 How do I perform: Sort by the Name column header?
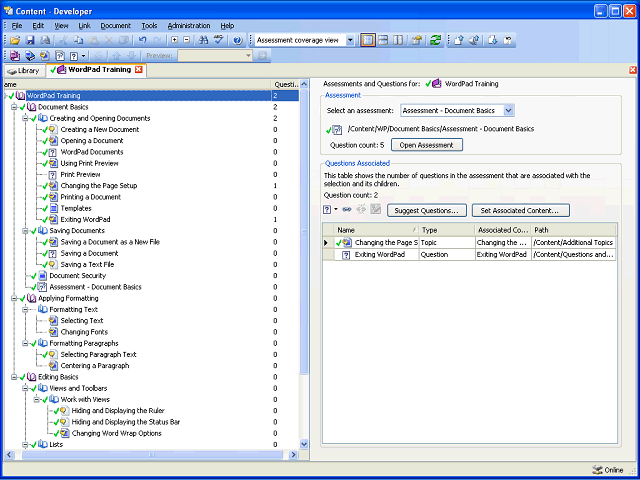point(376,230)
